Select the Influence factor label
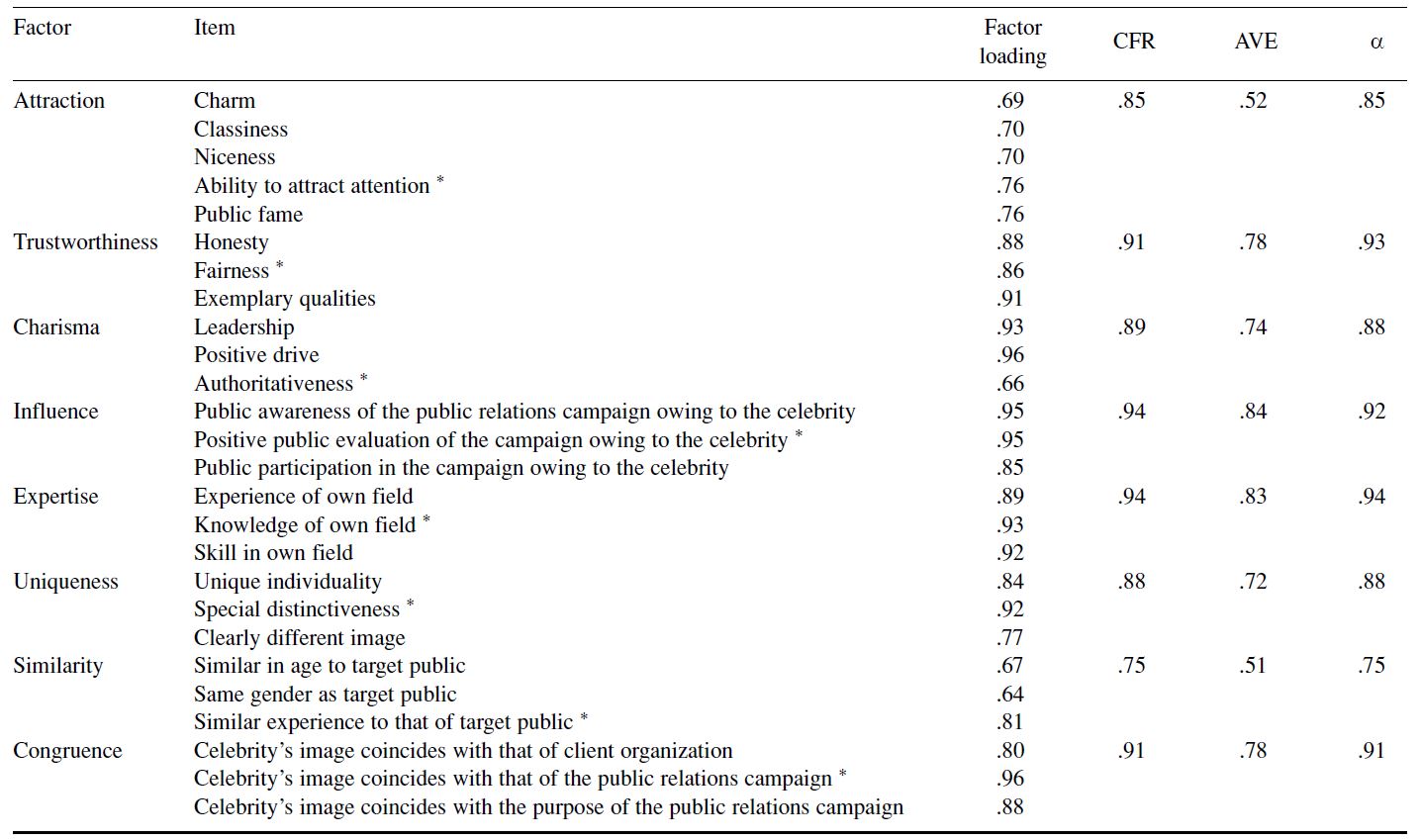Image resolution: width=1420 pixels, height=840 pixels. coord(56,412)
